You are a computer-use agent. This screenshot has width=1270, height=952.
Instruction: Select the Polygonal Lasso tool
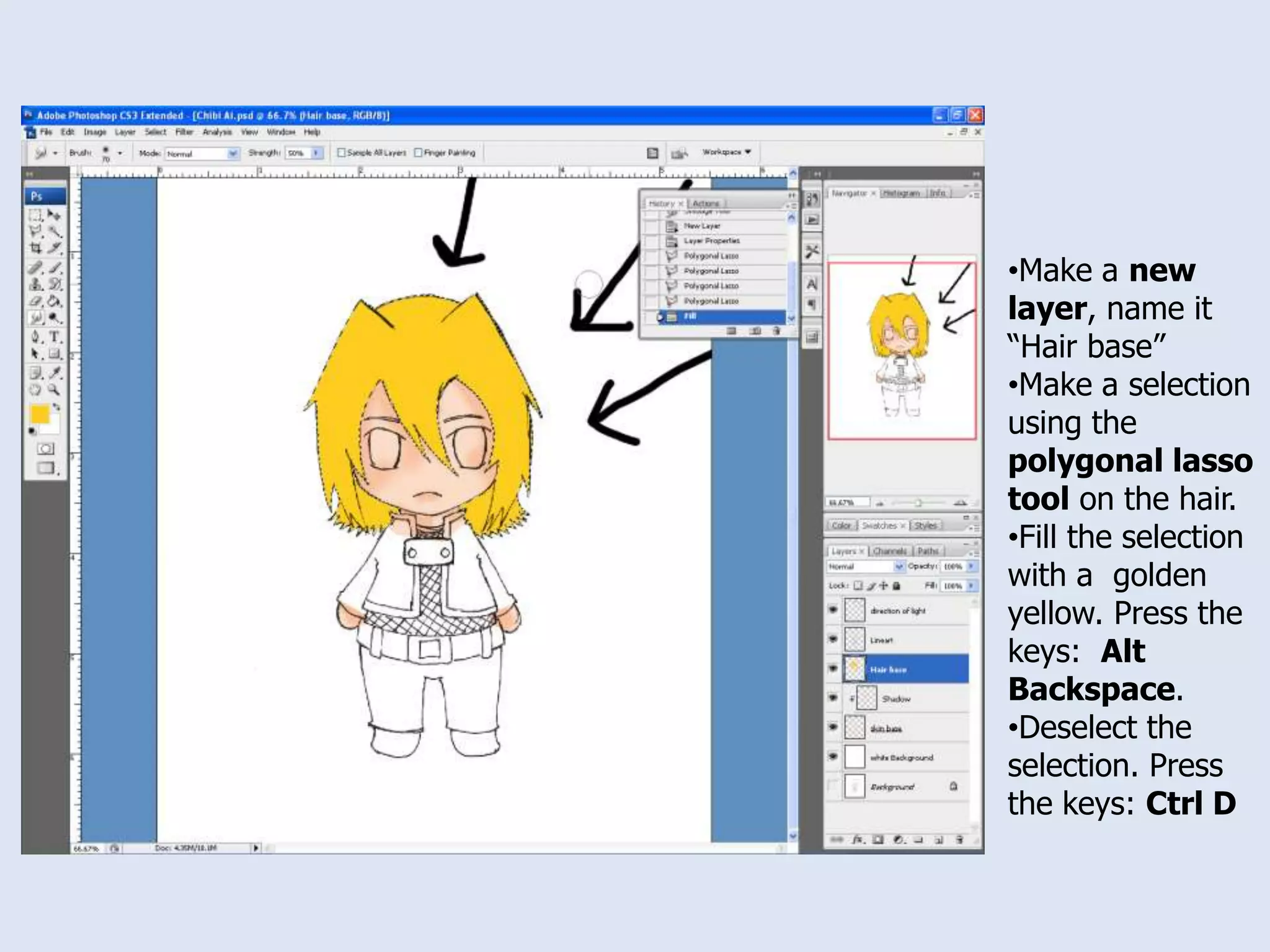click(36, 231)
